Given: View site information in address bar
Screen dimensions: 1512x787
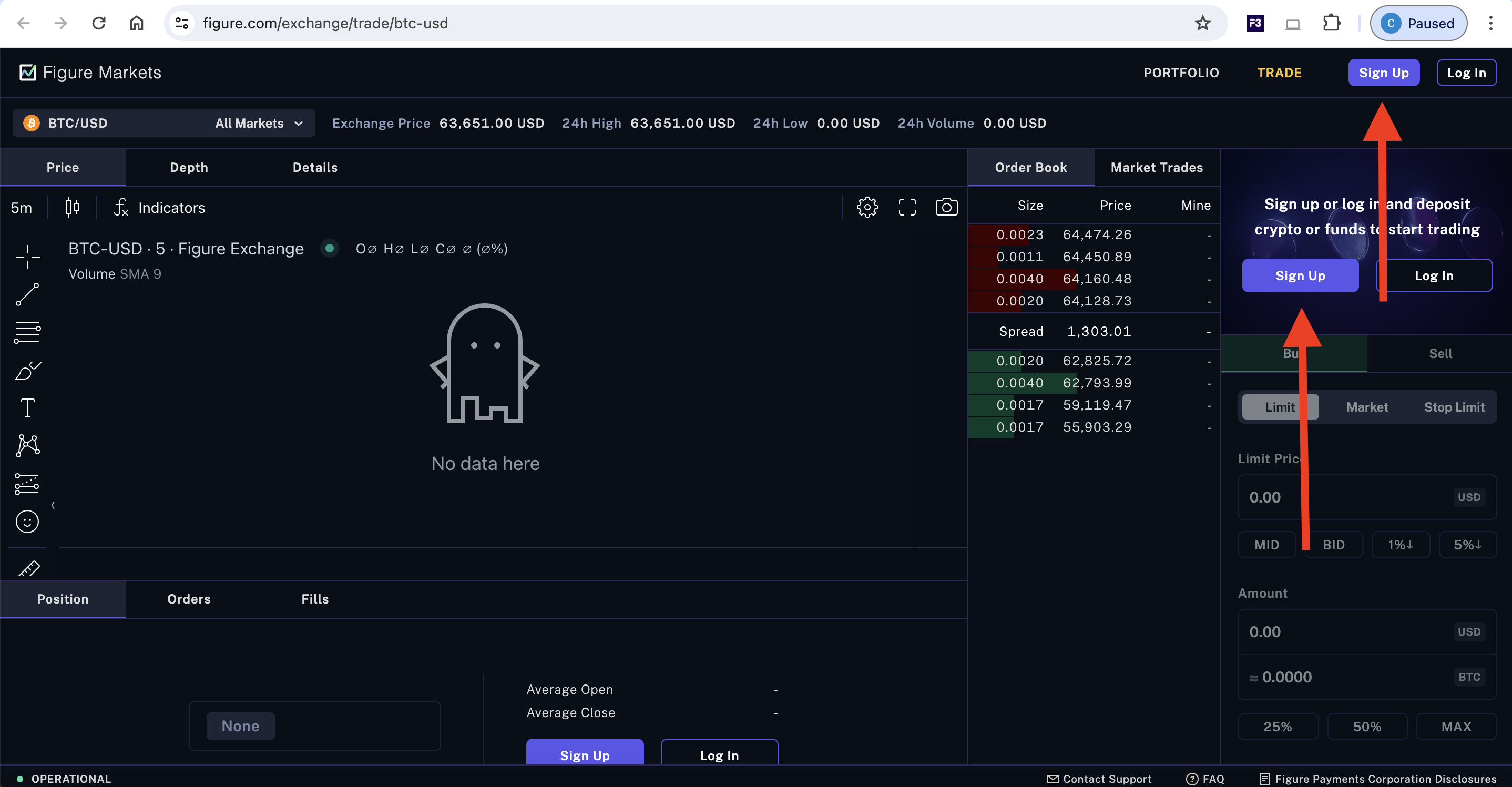Looking at the screenshot, I should pyautogui.click(x=182, y=23).
